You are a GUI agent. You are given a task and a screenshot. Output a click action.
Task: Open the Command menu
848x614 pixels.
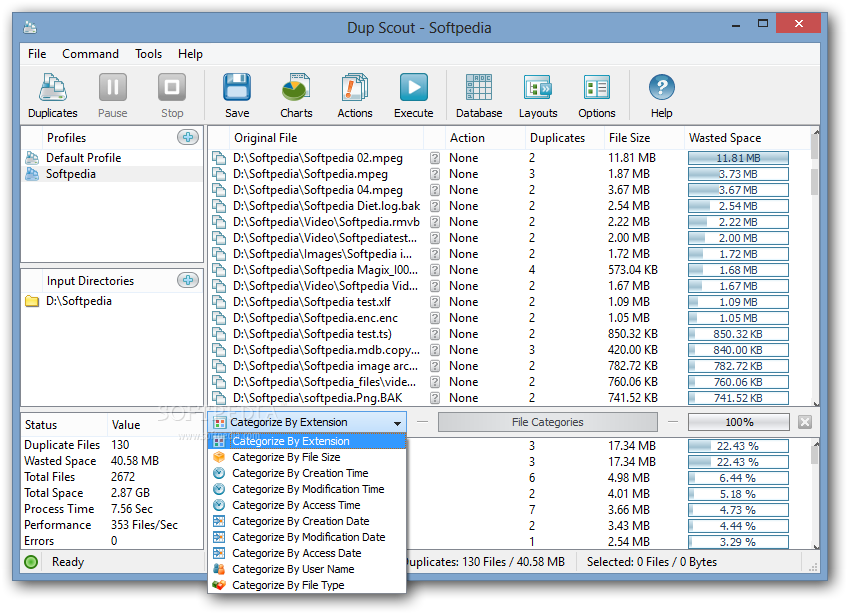click(90, 54)
